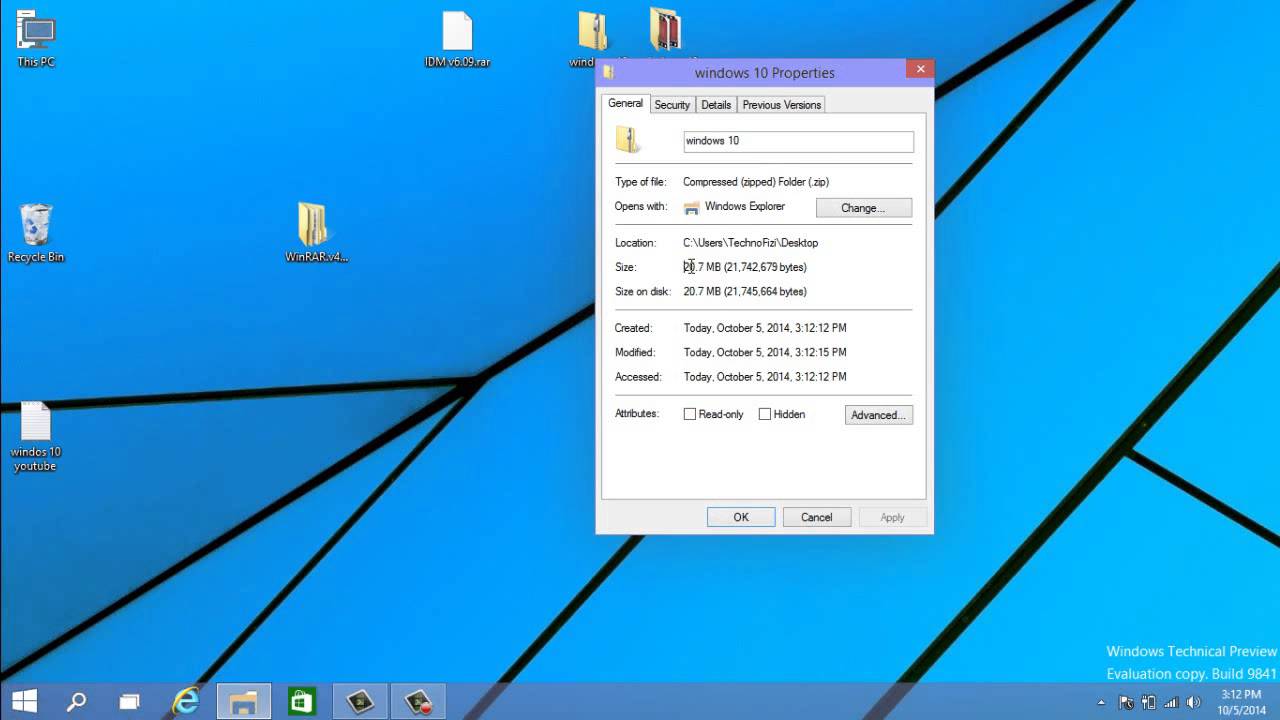Open the Windows Start button
1280x720 pixels.
[x=24, y=701]
